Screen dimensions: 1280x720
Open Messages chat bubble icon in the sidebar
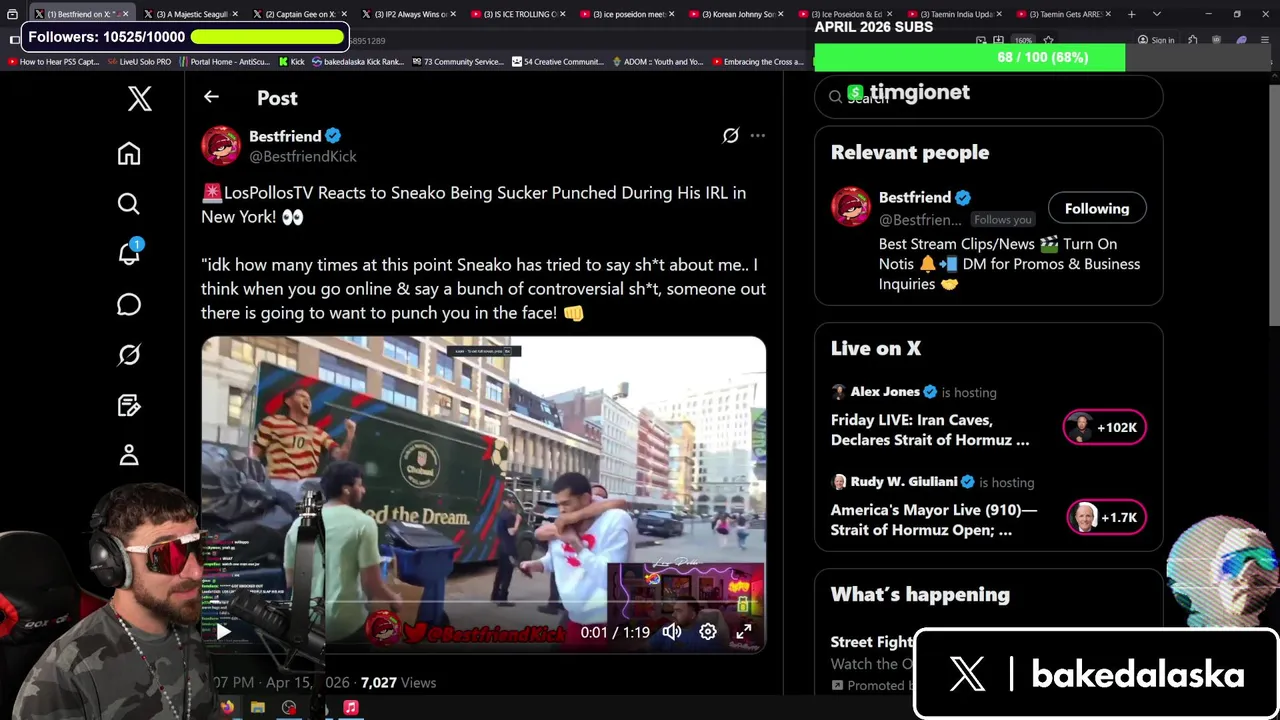pos(129,304)
